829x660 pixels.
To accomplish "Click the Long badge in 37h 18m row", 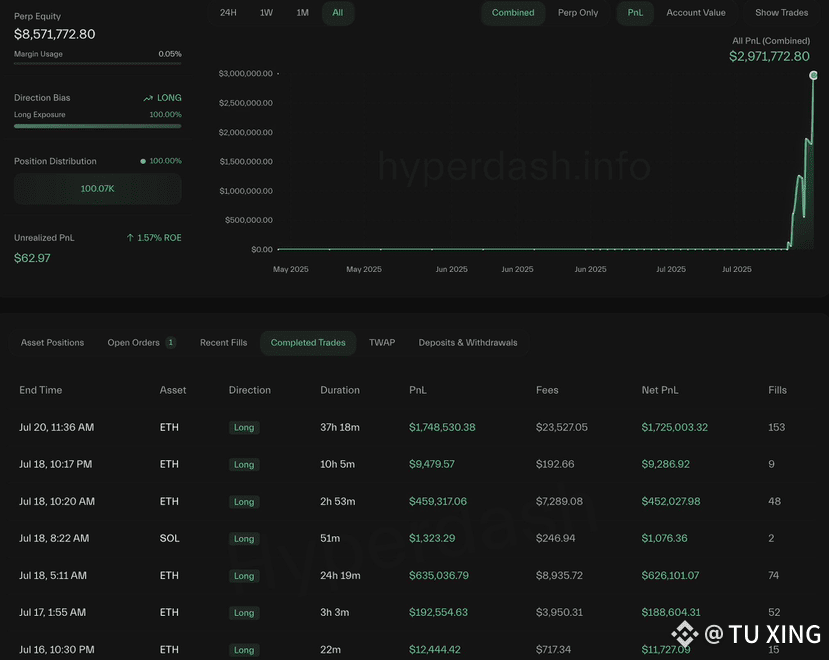I will [244, 427].
